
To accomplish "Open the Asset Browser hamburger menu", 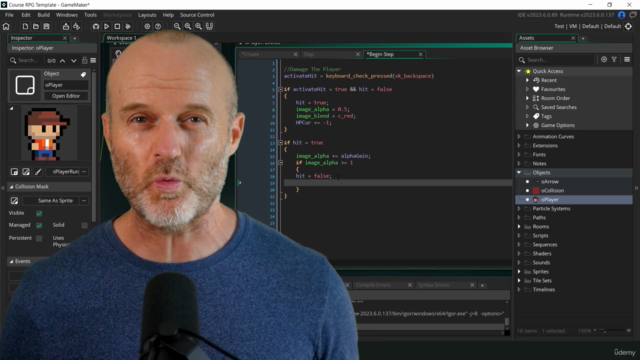I will pyautogui.click(x=627, y=60).
